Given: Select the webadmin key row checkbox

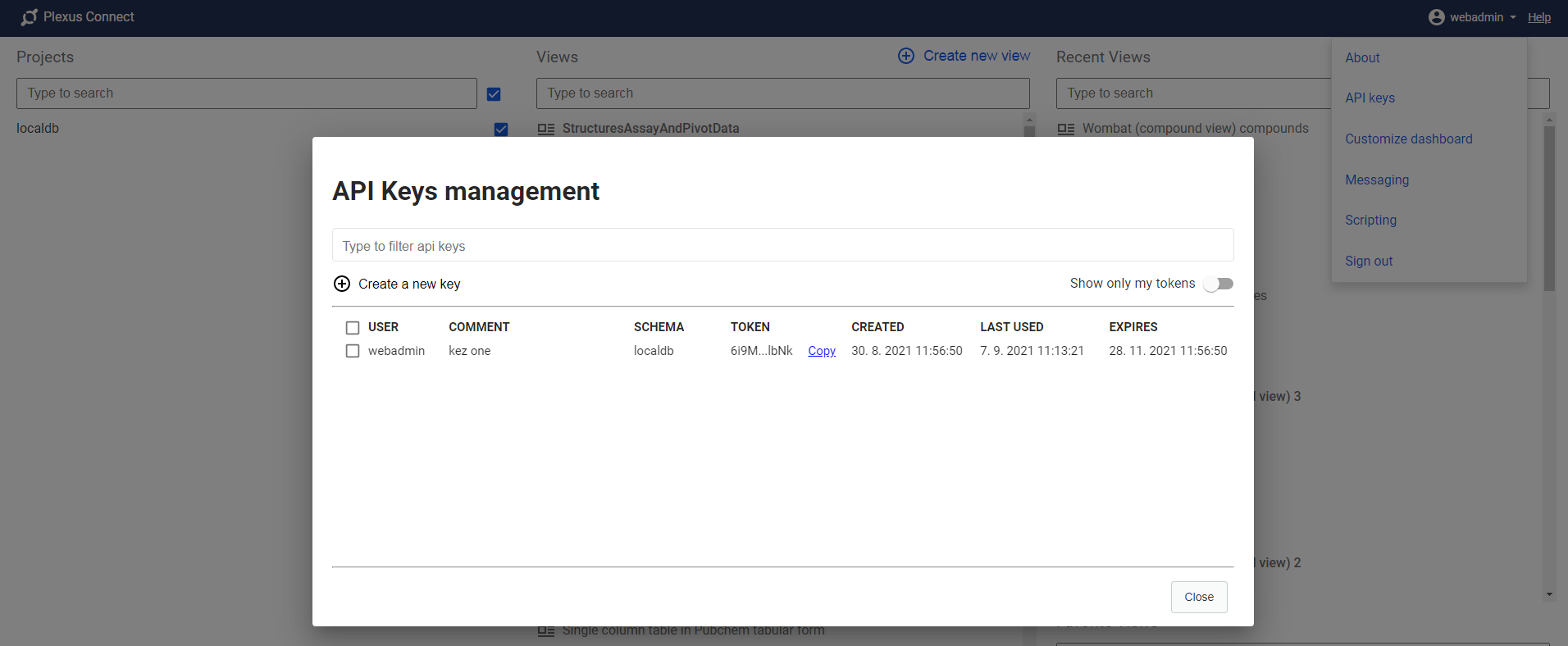Looking at the screenshot, I should [353, 351].
